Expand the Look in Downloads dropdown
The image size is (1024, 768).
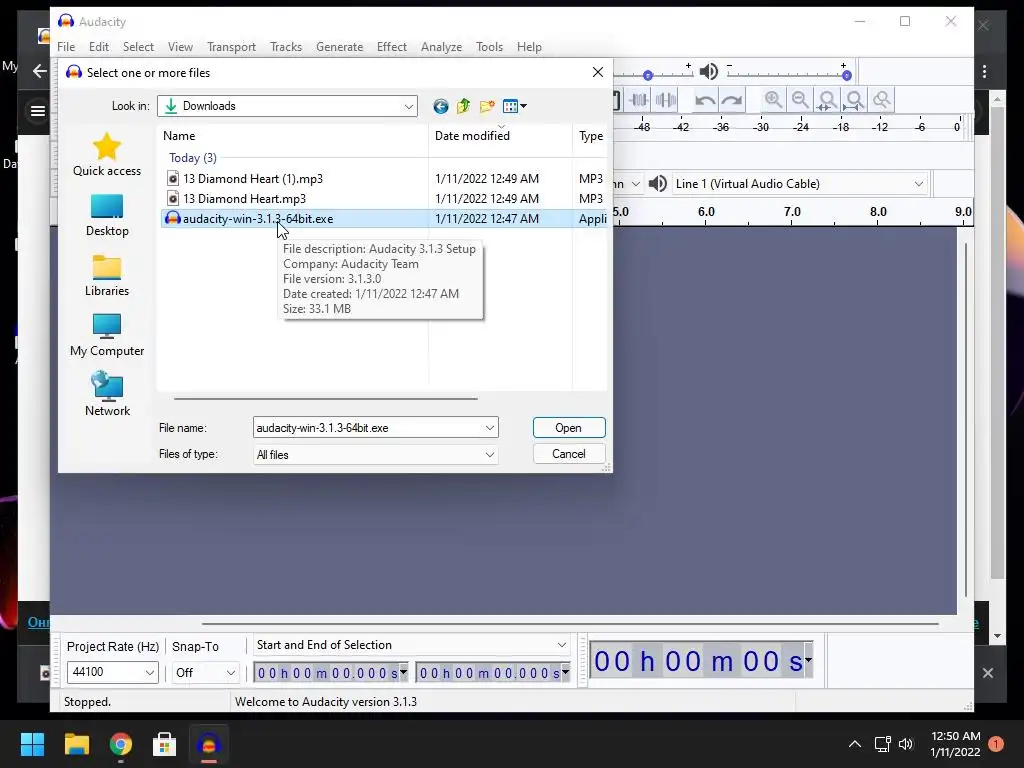[409, 106]
